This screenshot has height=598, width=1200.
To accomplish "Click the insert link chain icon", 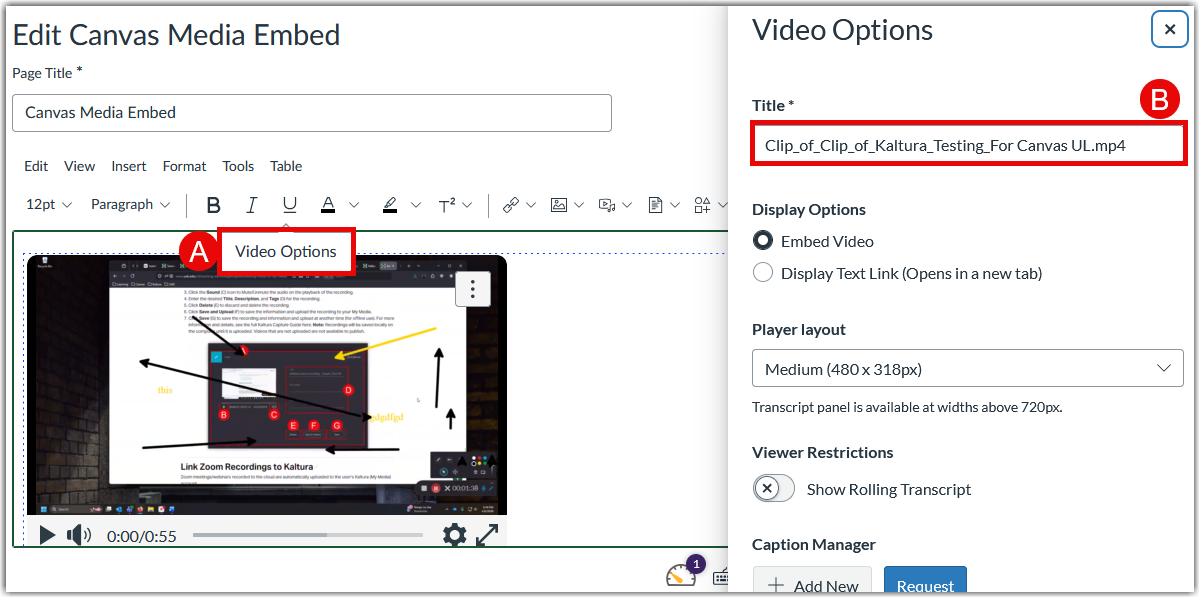I will click(511, 205).
